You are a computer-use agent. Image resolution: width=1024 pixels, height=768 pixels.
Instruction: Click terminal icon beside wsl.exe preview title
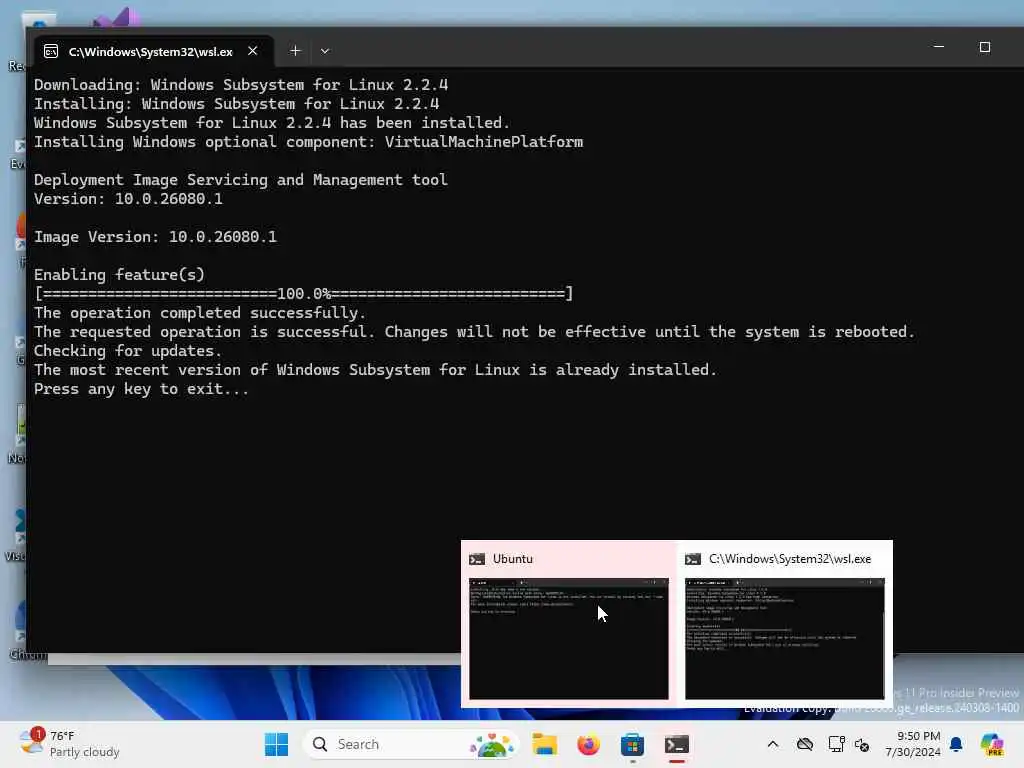pyautogui.click(x=693, y=559)
